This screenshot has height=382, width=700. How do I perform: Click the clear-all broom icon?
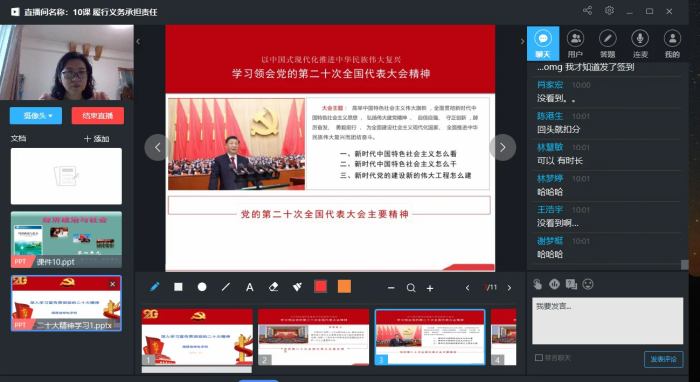(297, 287)
